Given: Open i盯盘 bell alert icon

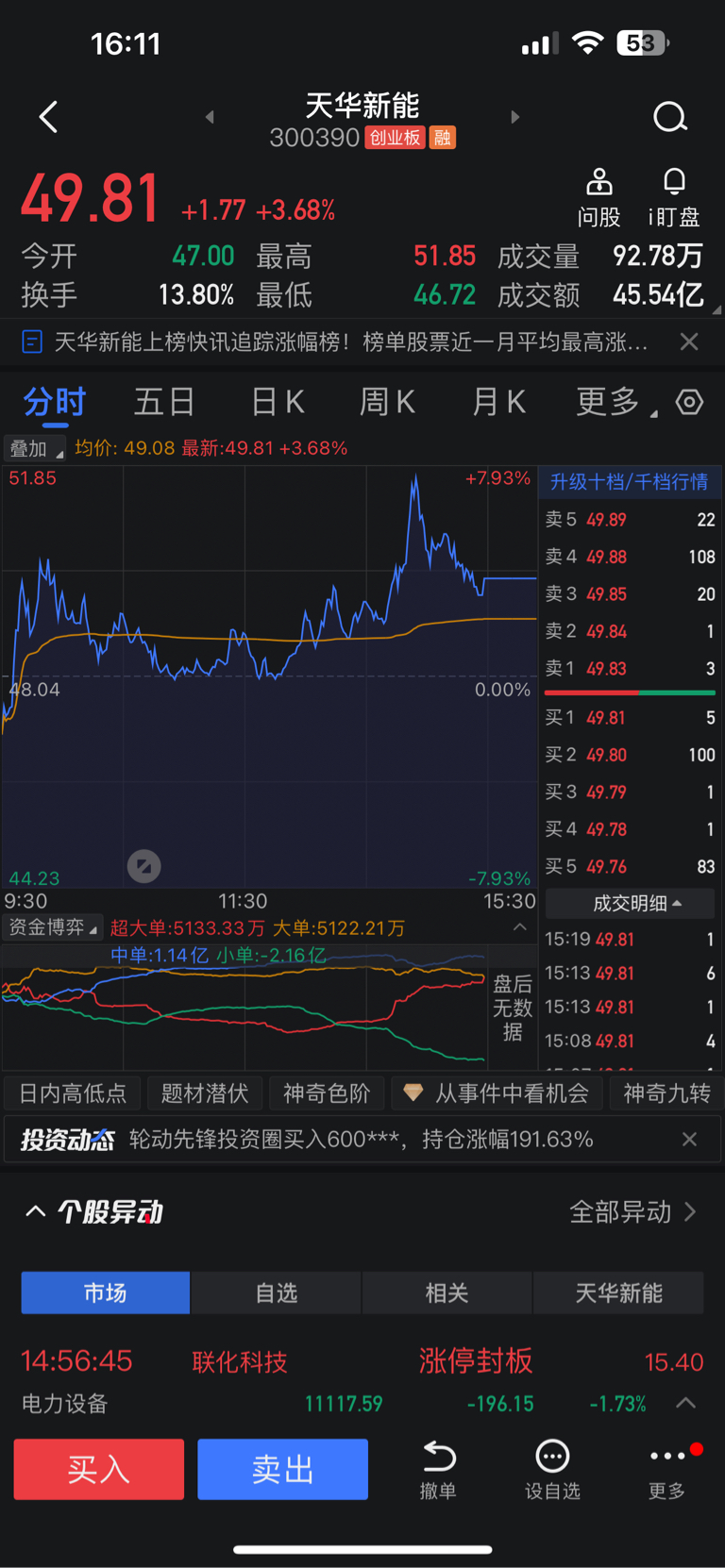Looking at the screenshot, I should (x=674, y=198).
